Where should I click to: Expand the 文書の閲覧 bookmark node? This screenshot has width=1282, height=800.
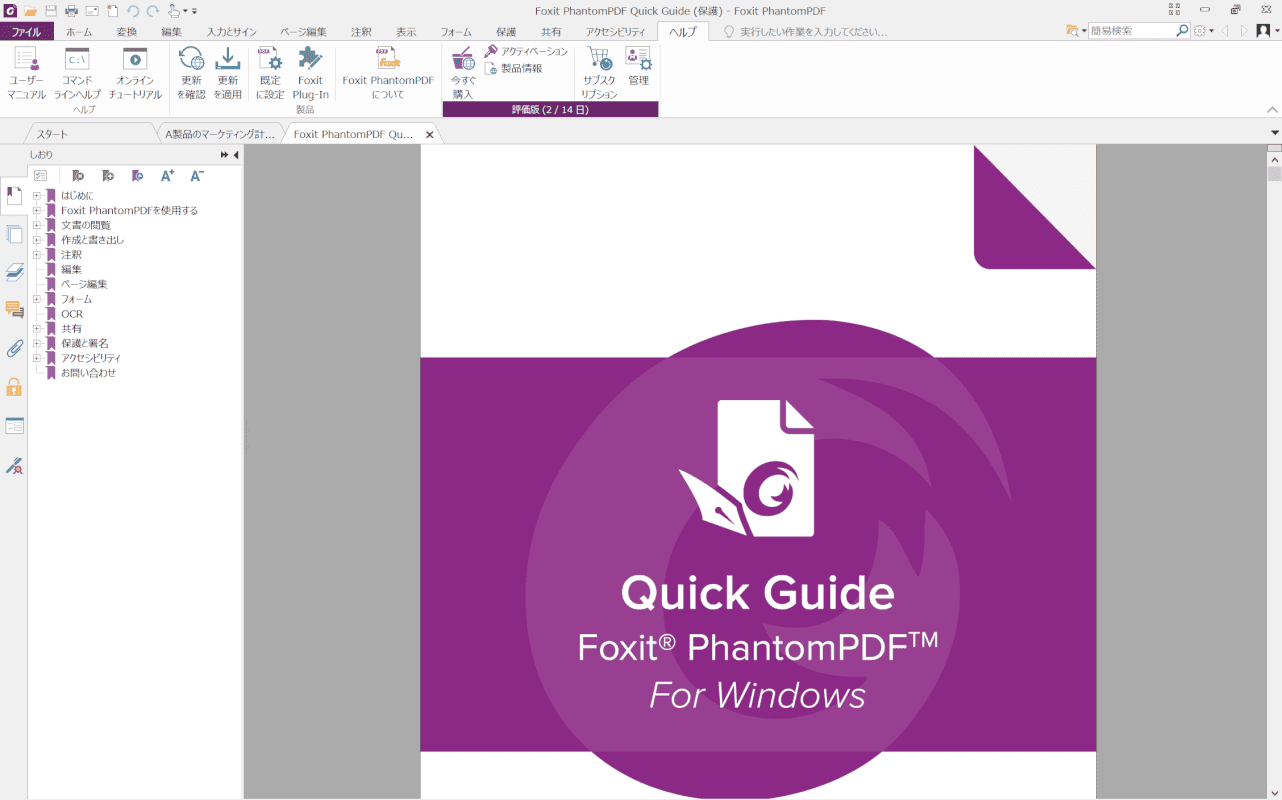pos(37,225)
